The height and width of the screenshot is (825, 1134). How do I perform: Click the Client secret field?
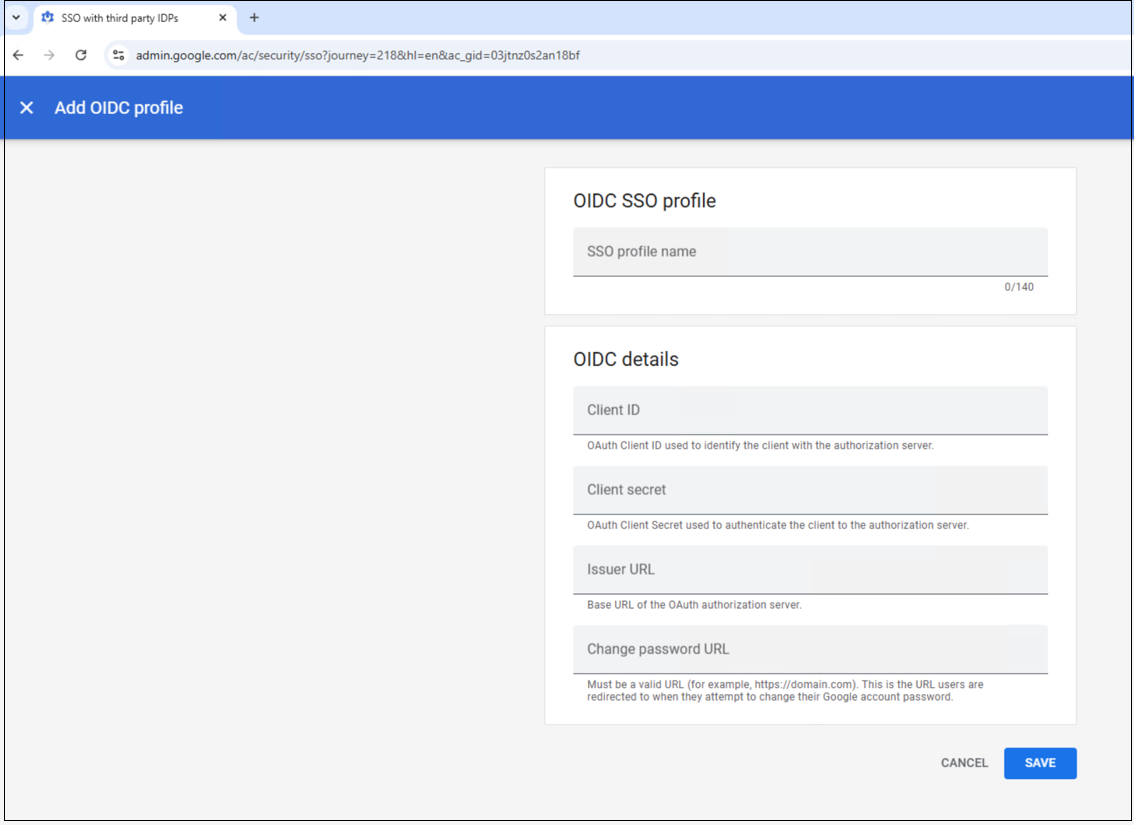(x=810, y=490)
